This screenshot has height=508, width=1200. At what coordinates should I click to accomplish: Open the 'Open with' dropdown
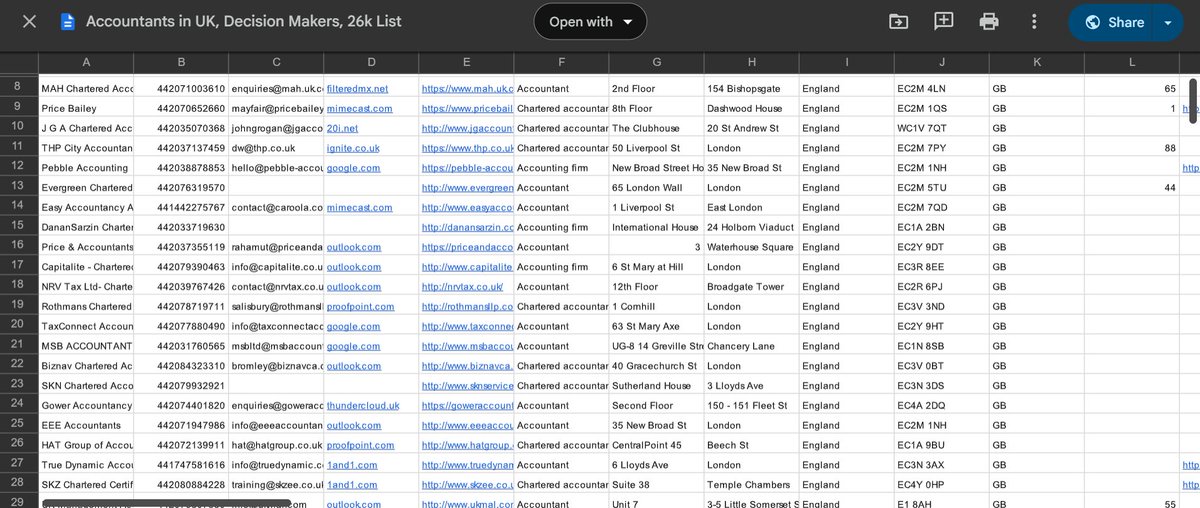(x=590, y=21)
